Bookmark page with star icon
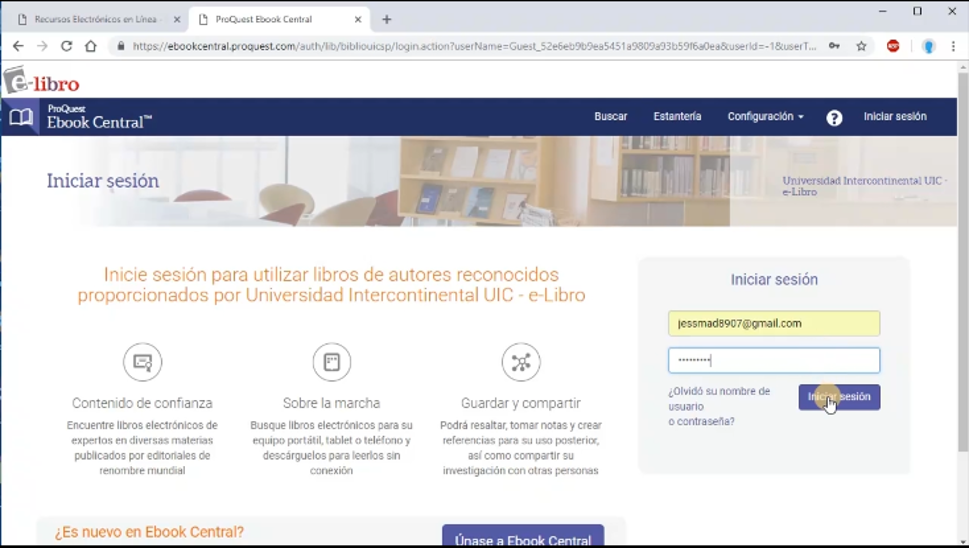The image size is (969, 548). coord(861,46)
